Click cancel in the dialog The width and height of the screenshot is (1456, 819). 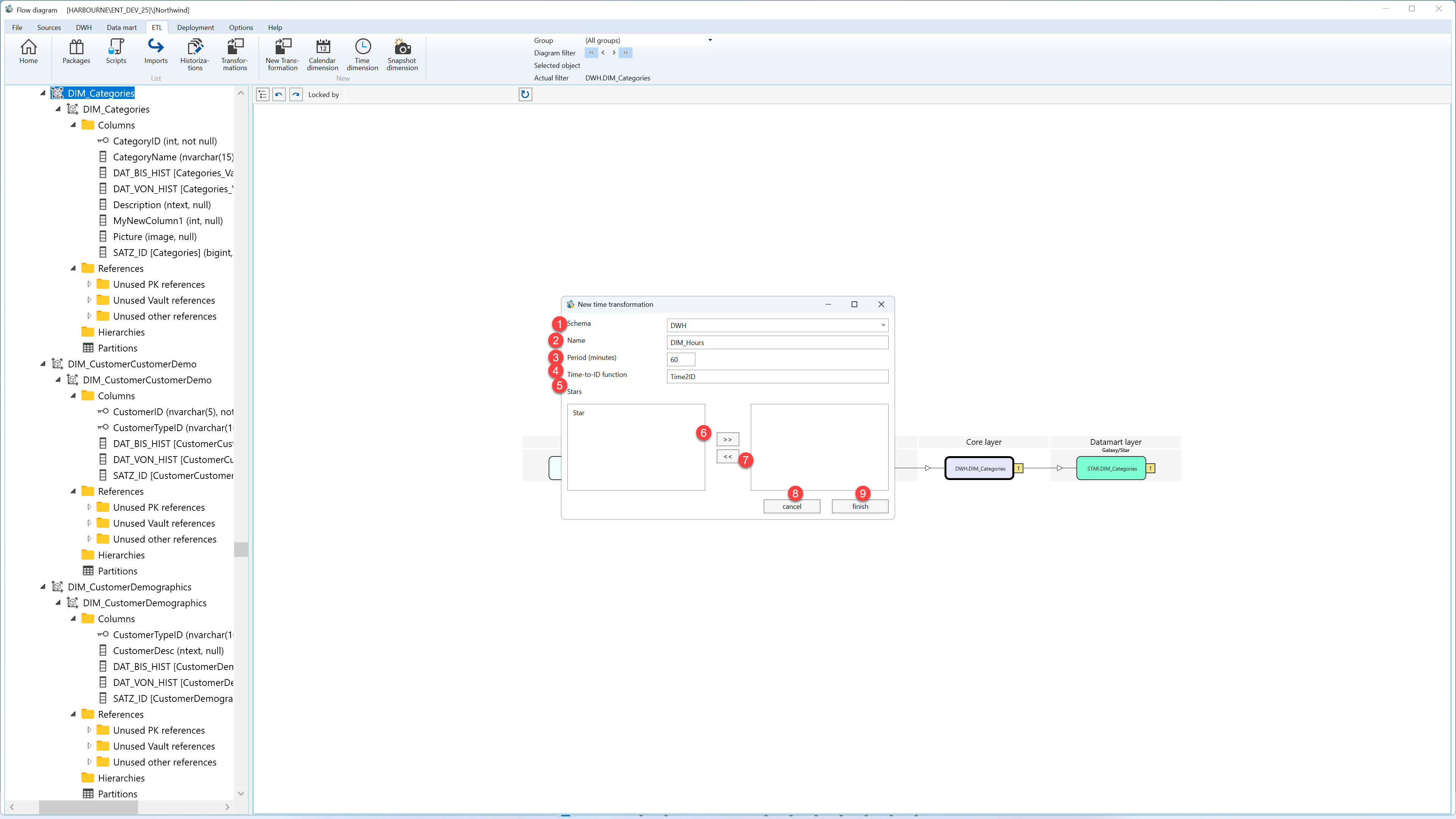791,507
